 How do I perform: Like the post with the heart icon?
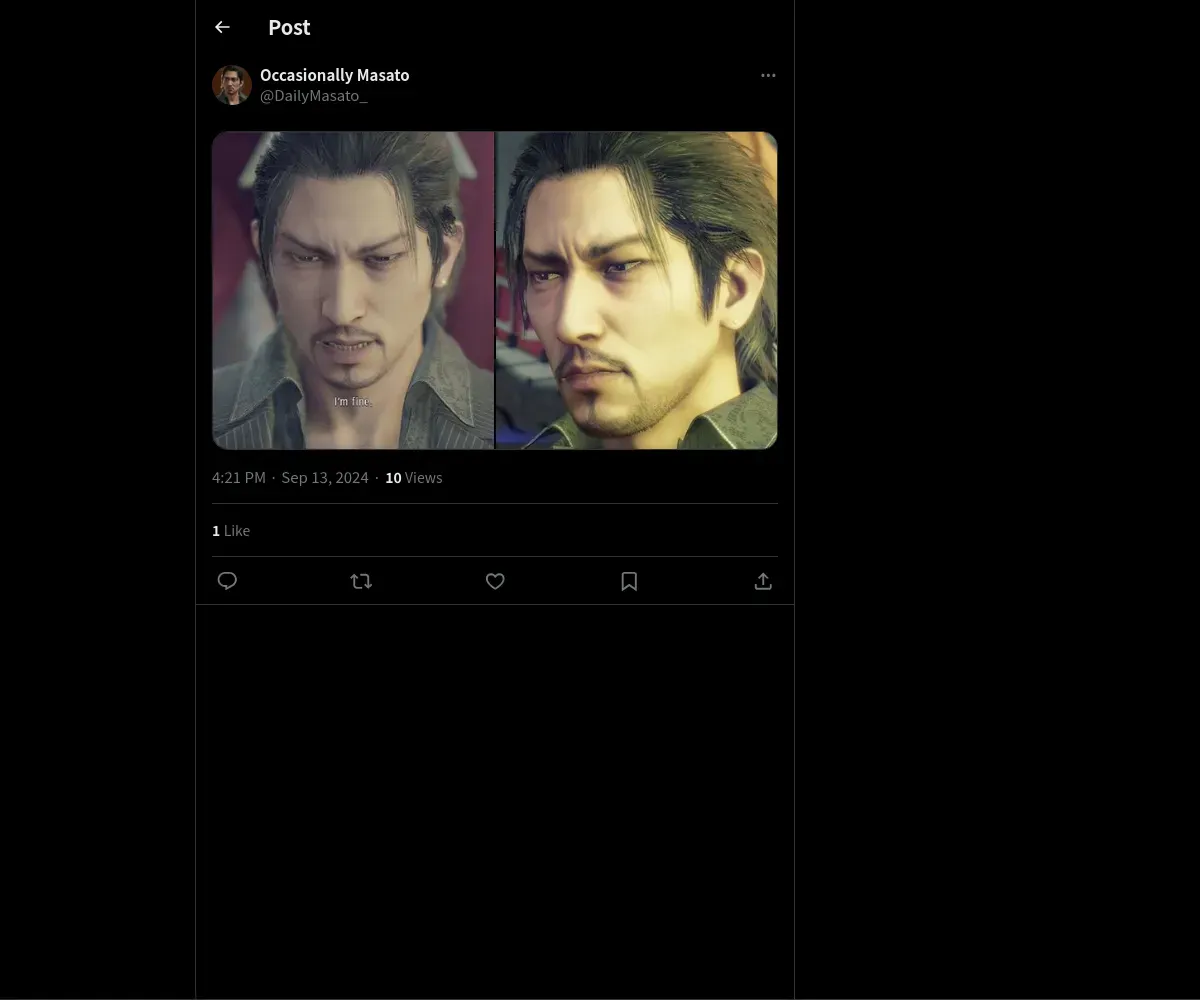pos(495,581)
